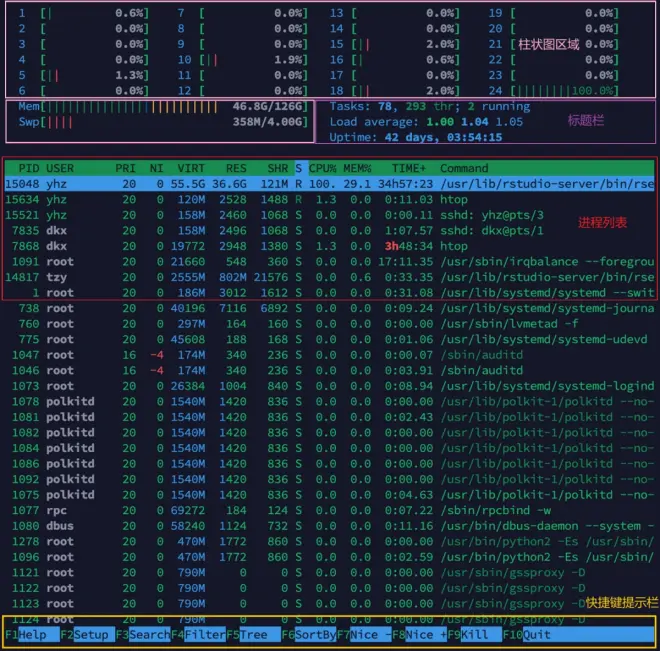Select process 15521 sshd yhz@pts/3
Image resolution: width=660 pixels, height=651 pixels.
coord(330,215)
